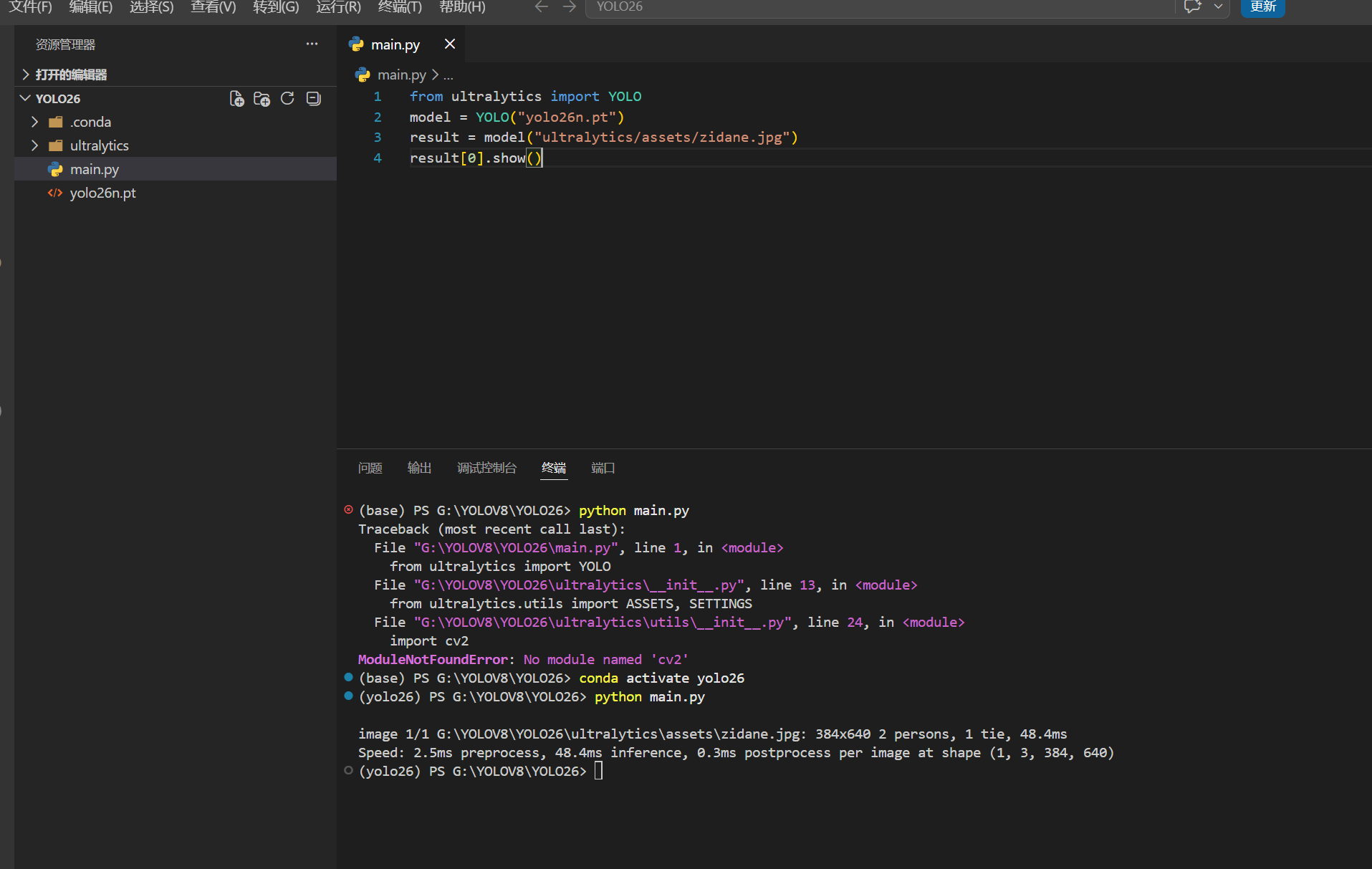
Task: Click the breadcrumb ellipsis after main.py
Action: [x=448, y=75]
